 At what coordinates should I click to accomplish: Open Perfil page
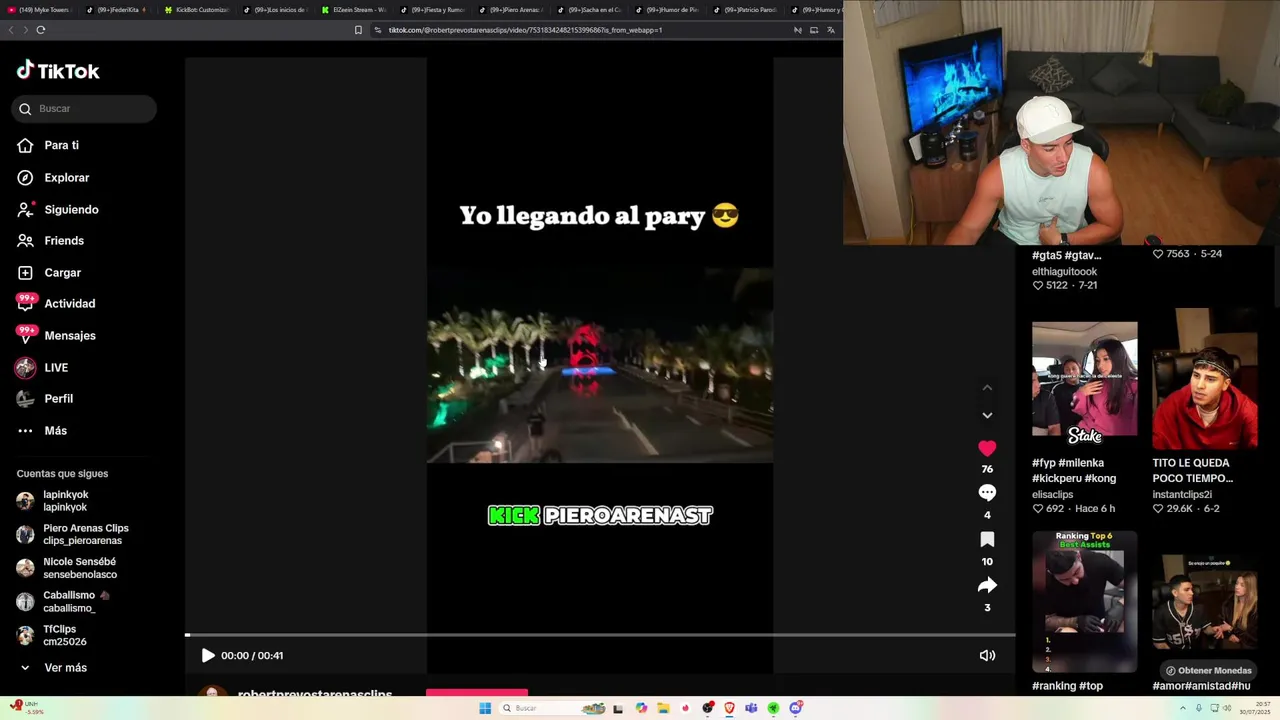[45, 399]
